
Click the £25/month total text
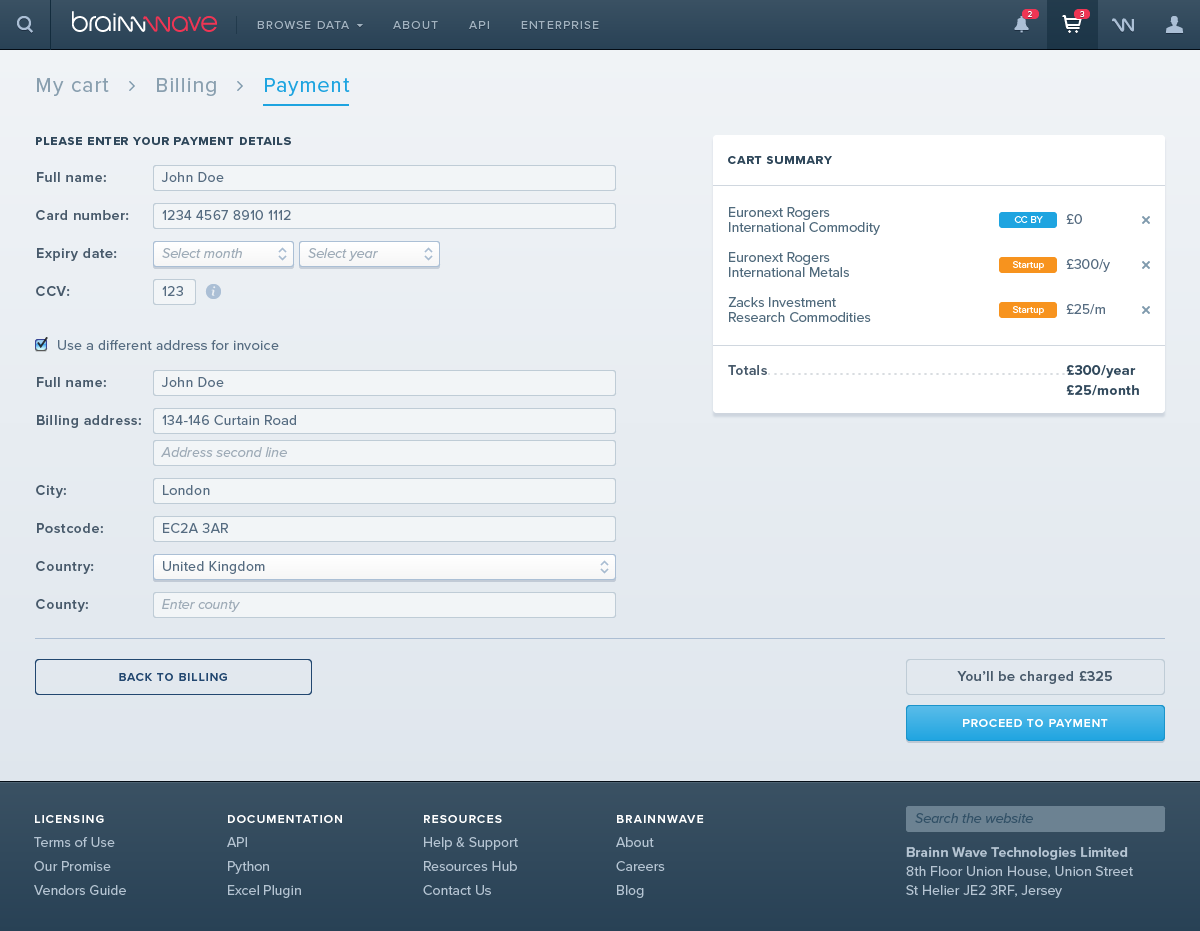tap(1103, 391)
